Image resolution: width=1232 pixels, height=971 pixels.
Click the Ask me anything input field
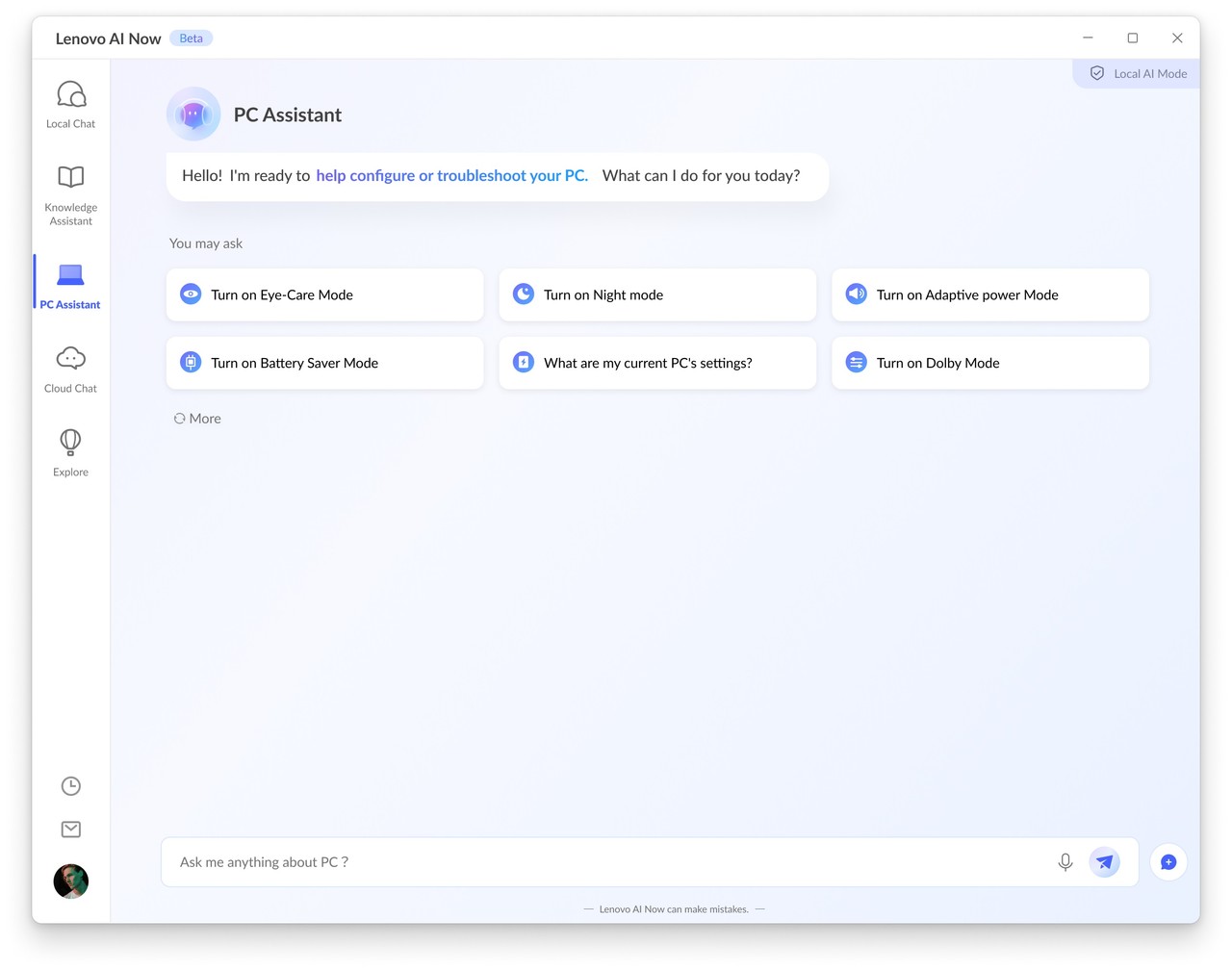(x=606, y=862)
